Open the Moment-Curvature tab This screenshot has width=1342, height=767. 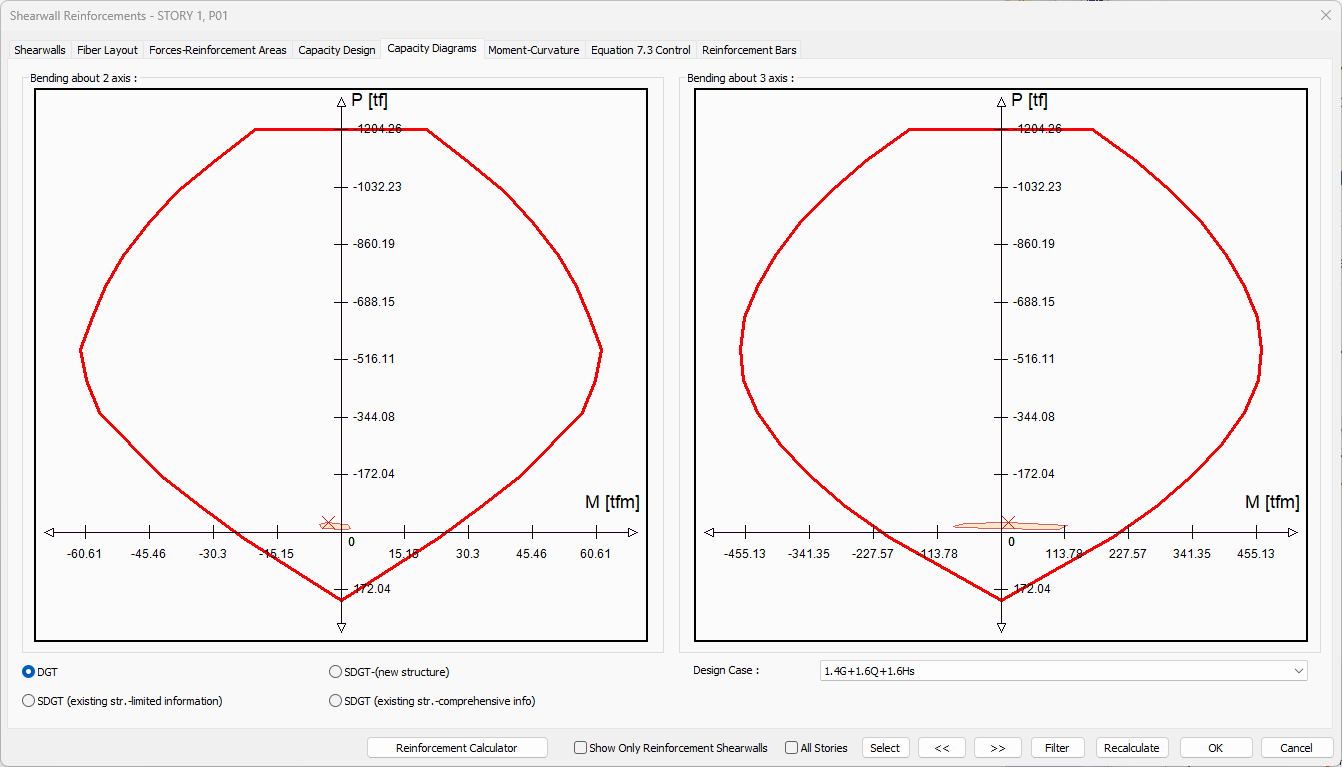point(533,50)
